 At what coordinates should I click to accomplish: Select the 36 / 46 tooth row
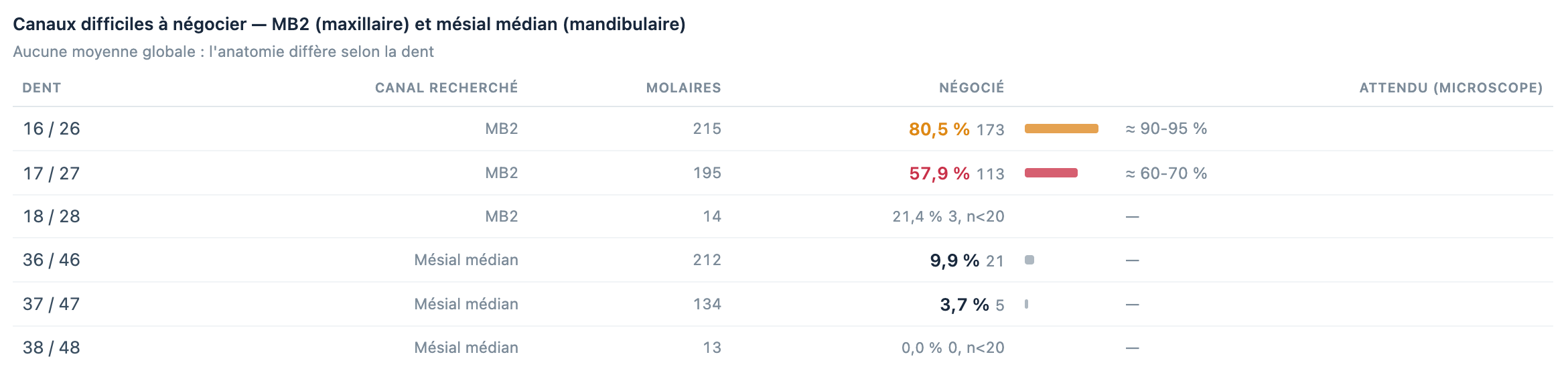pos(782,260)
